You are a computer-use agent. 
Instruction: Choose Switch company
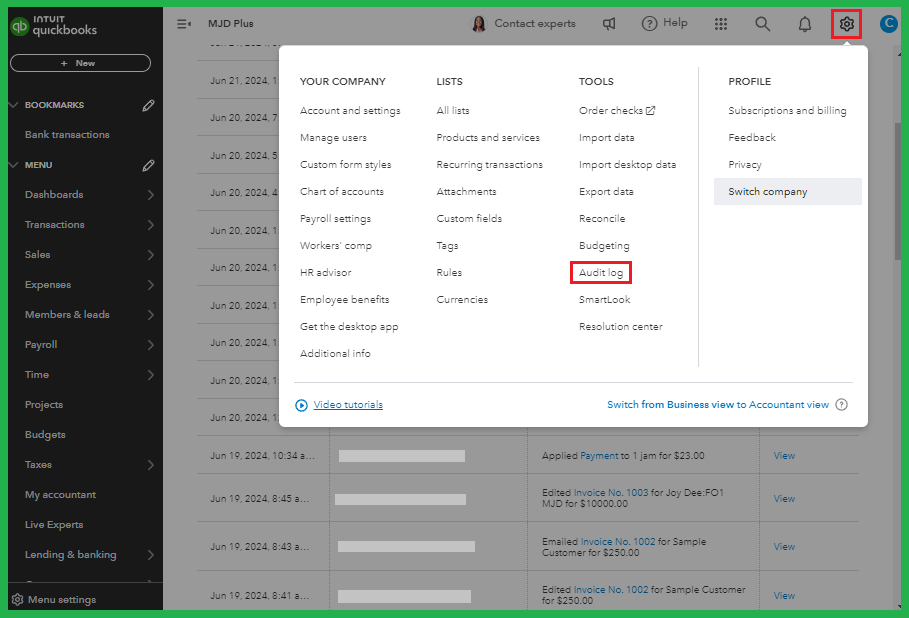[x=787, y=191]
